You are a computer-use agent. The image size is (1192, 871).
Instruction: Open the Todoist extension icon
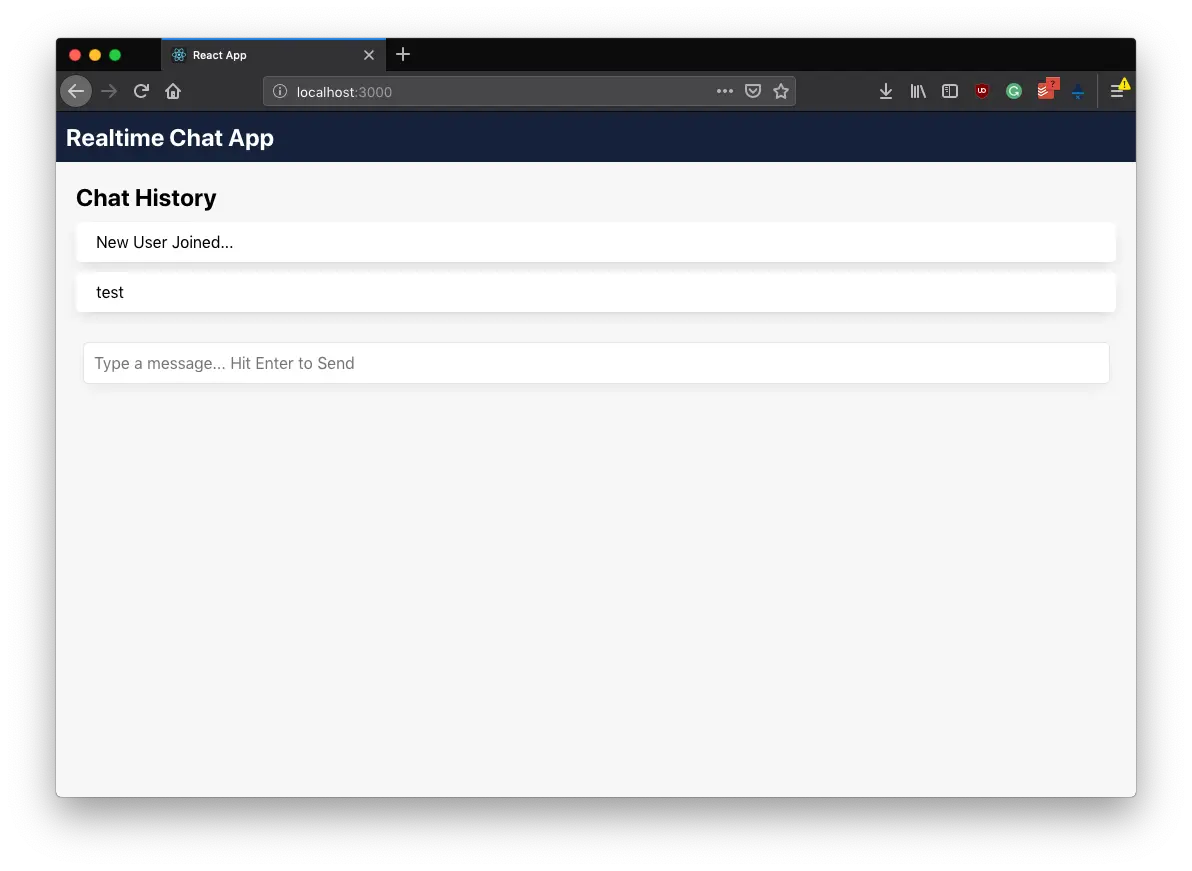[x=1048, y=89]
